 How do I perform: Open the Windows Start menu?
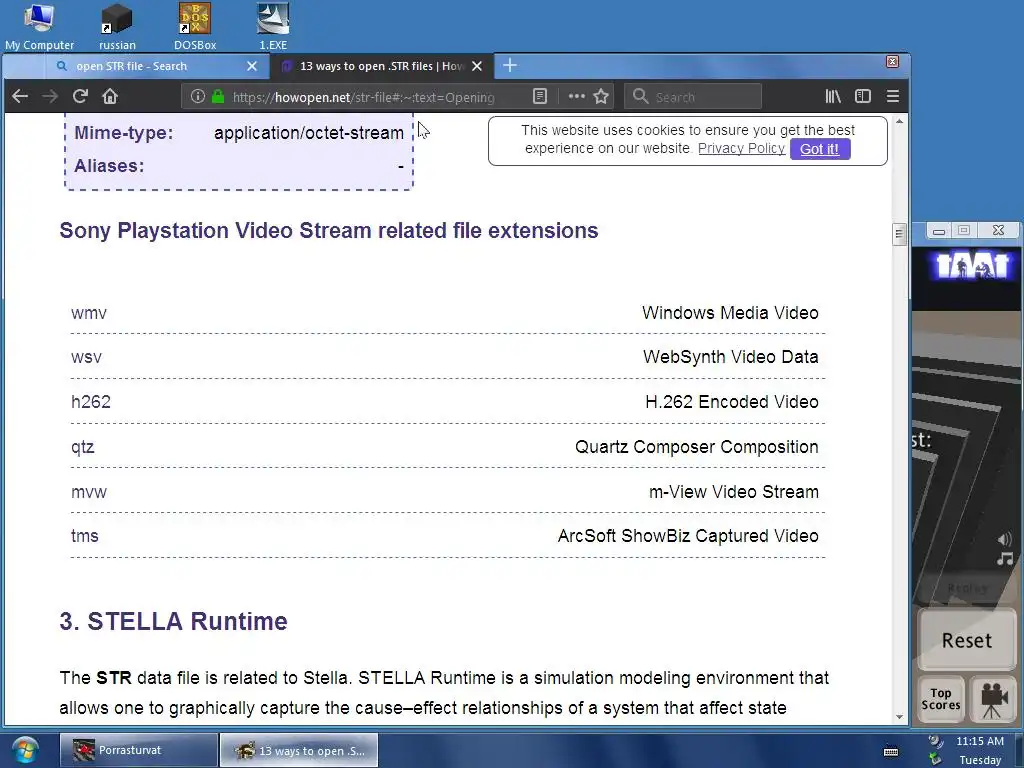pos(25,750)
